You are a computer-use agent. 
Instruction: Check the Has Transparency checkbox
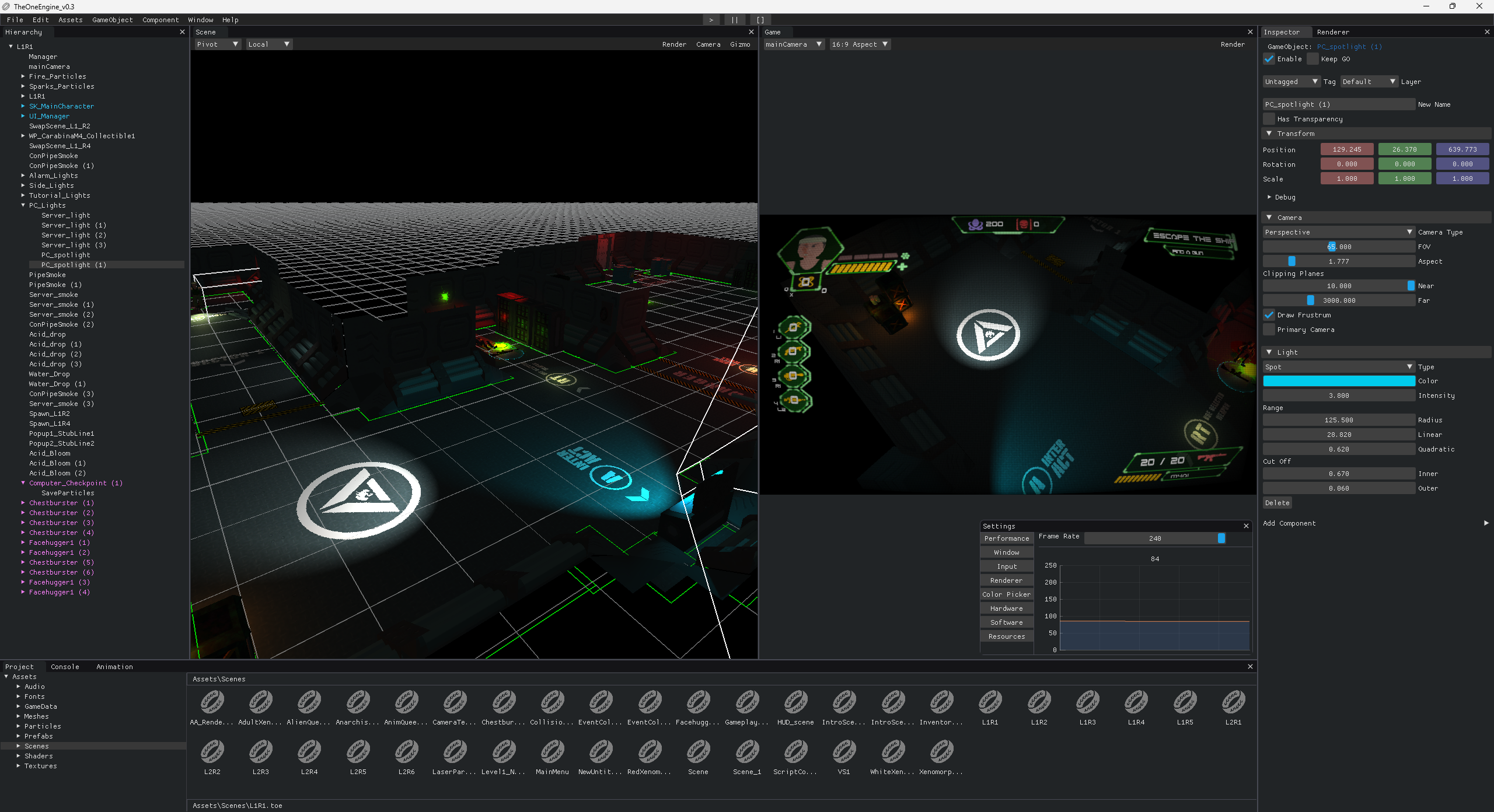[1269, 119]
